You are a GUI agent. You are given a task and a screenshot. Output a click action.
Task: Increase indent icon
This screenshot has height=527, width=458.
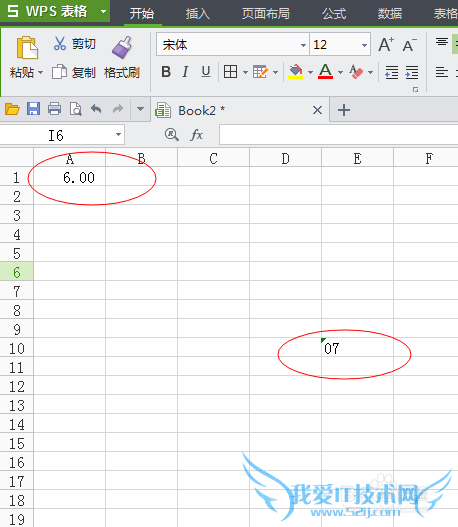pos(412,72)
